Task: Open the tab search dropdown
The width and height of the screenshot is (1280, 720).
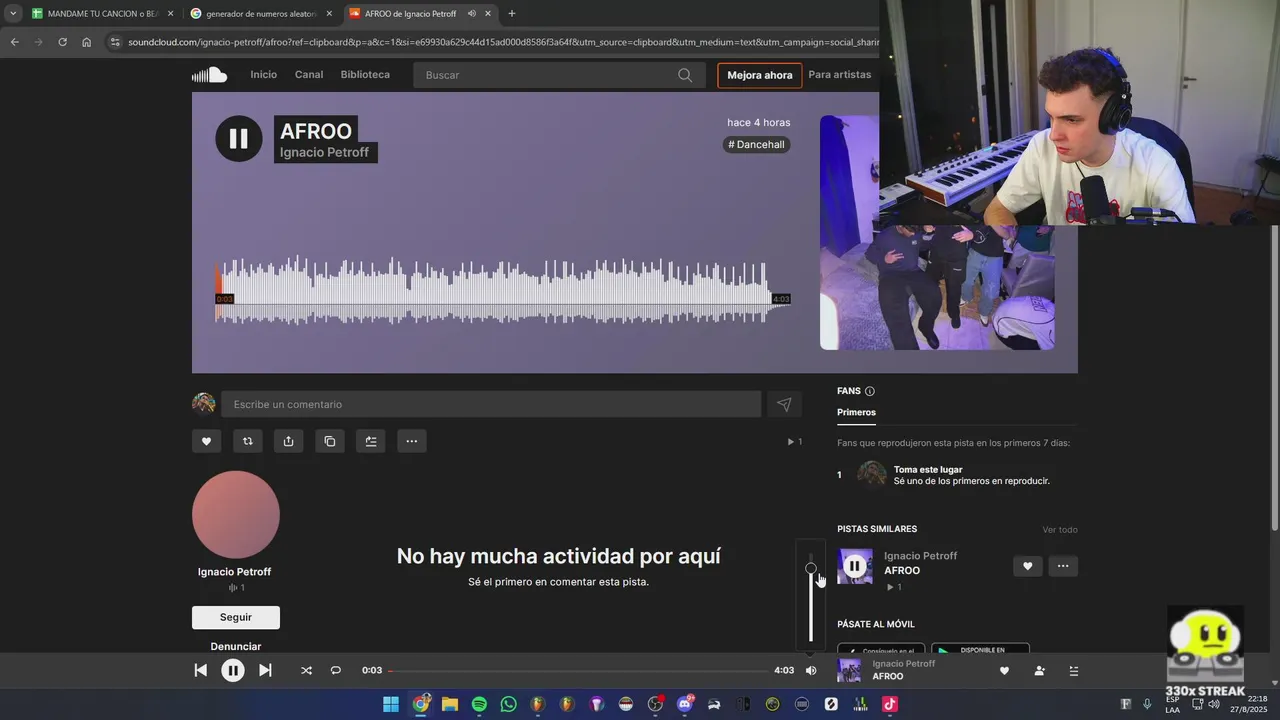Action: click(x=13, y=14)
